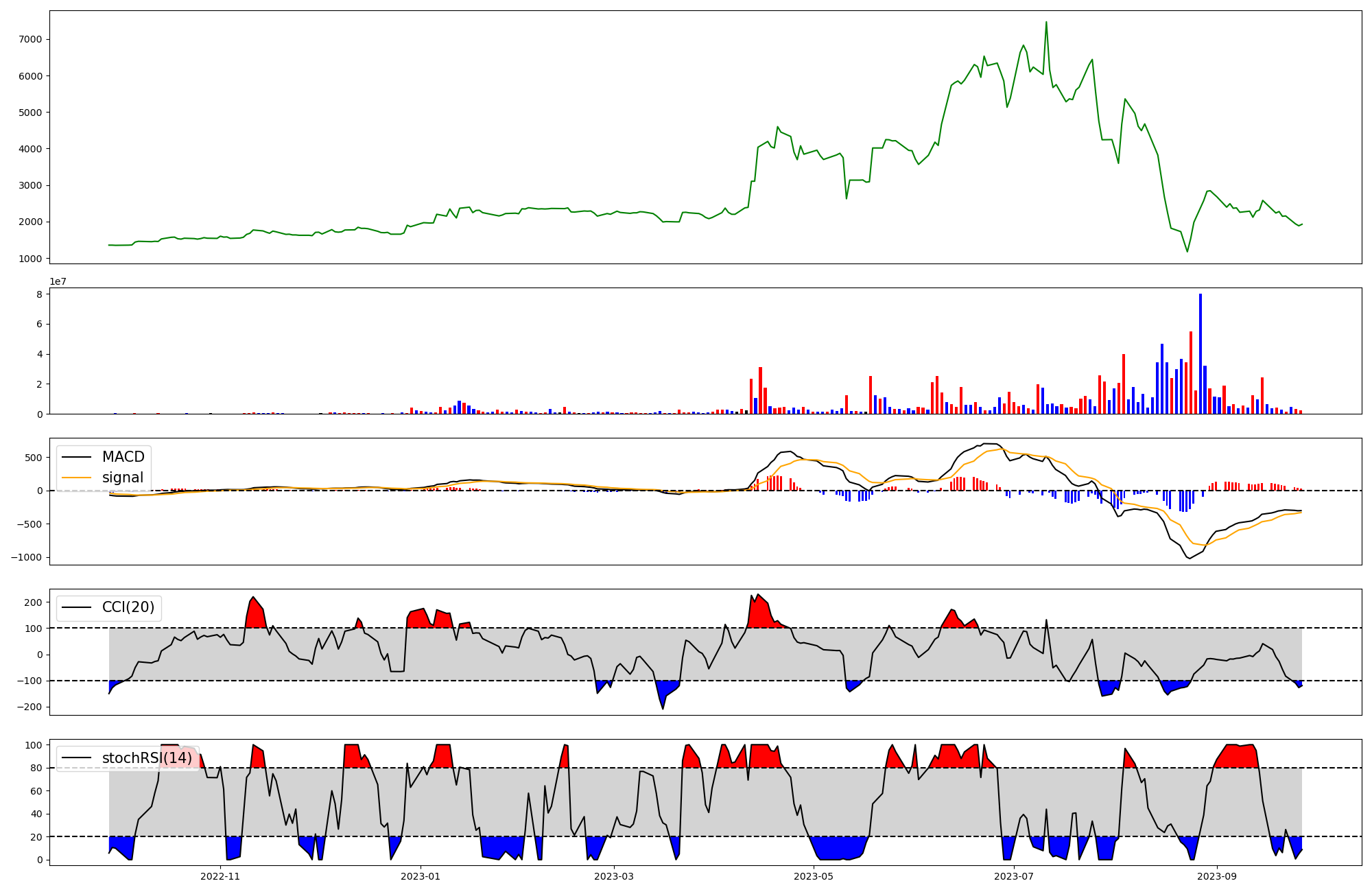Click the MACD legend entry

tap(123, 457)
